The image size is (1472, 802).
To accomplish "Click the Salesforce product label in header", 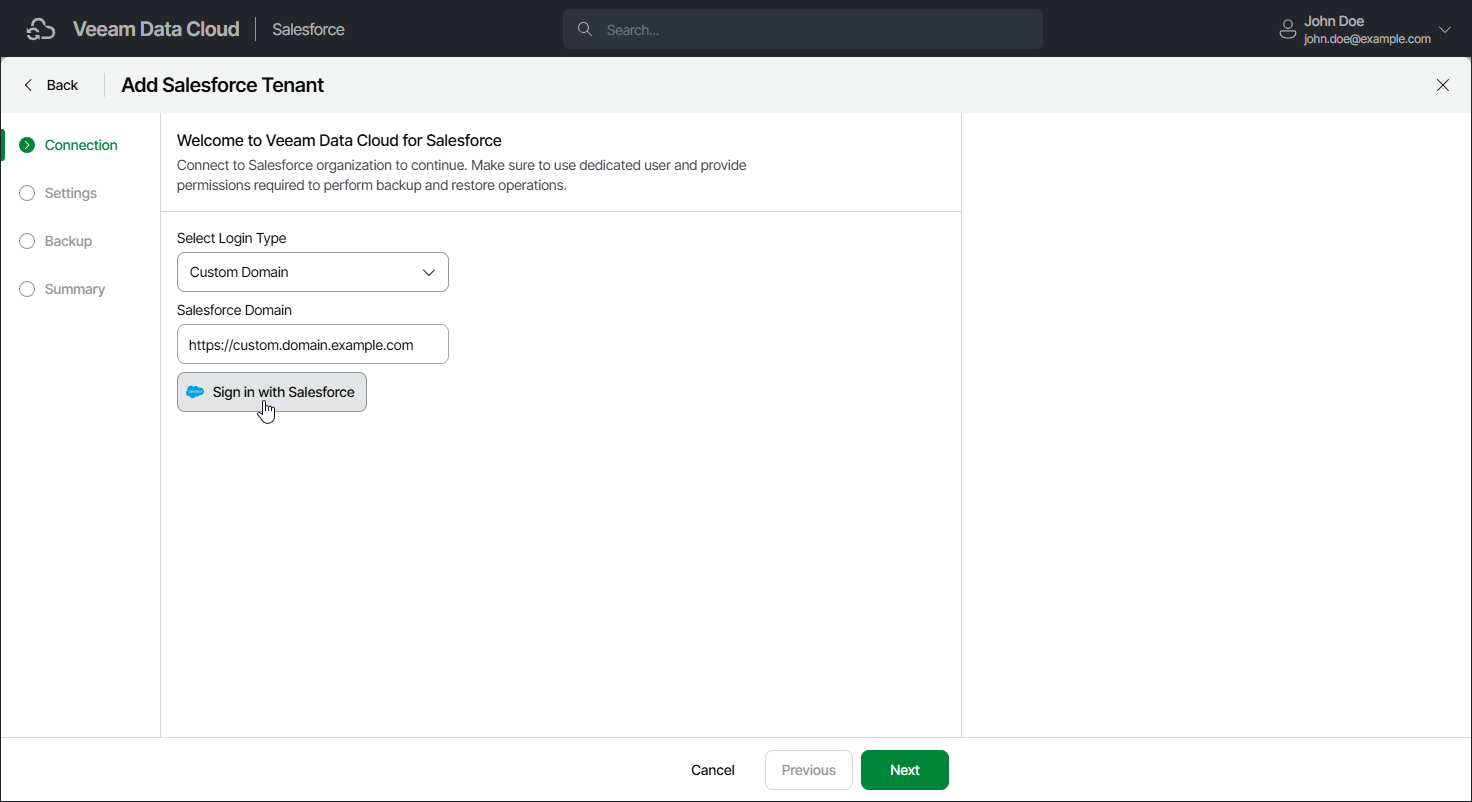I will pos(308,30).
